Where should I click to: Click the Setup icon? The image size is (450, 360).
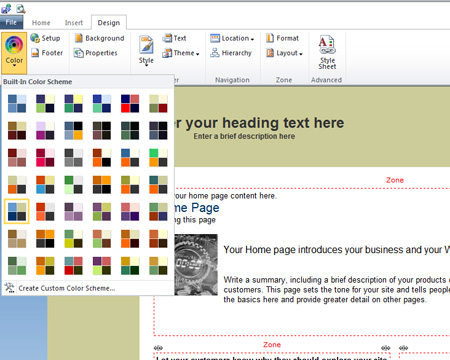35,38
